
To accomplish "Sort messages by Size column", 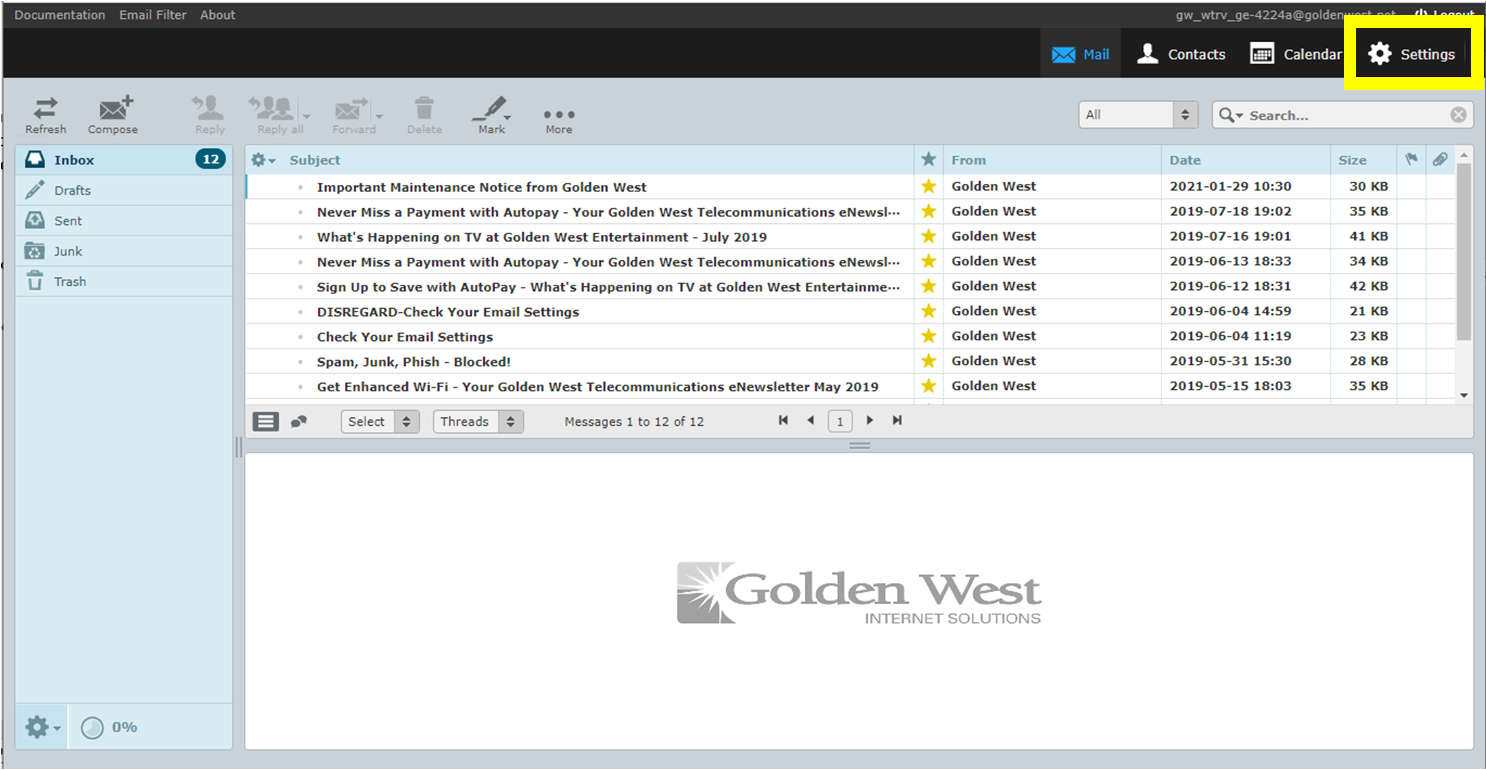I will tap(1353, 160).
